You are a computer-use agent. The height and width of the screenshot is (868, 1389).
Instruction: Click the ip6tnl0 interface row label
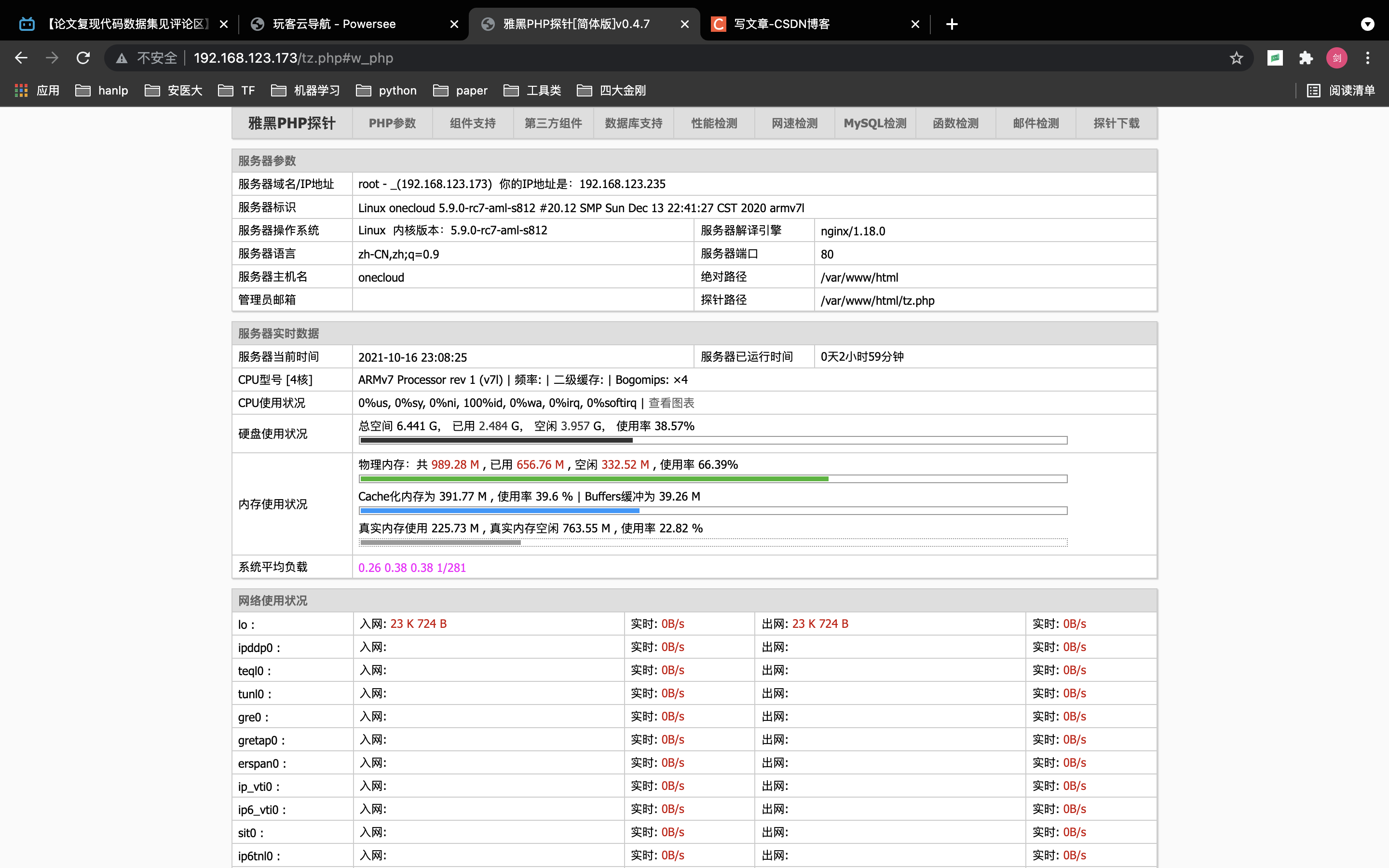click(259, 856)
